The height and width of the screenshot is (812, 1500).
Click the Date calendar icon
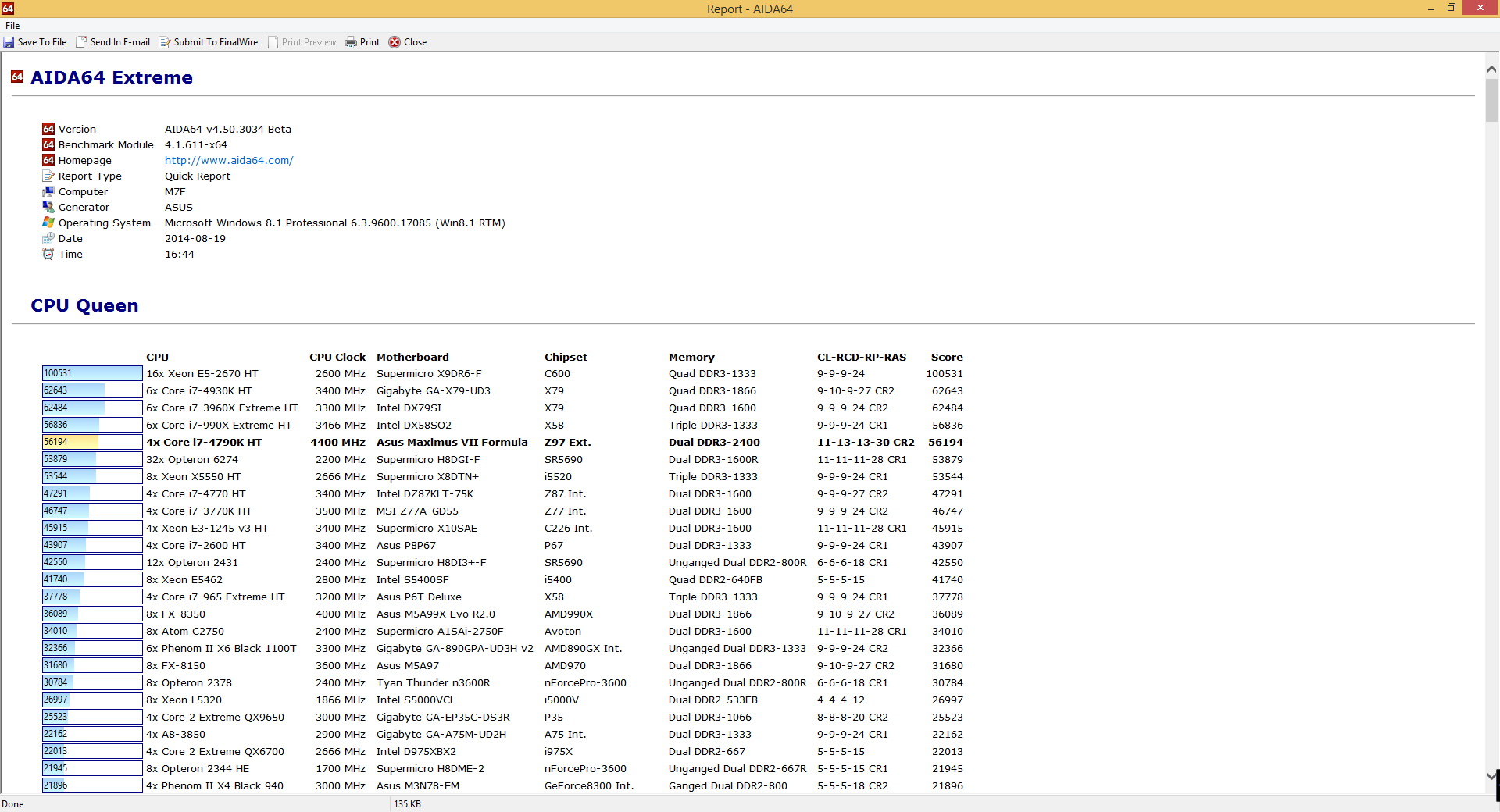pos(48,238)
